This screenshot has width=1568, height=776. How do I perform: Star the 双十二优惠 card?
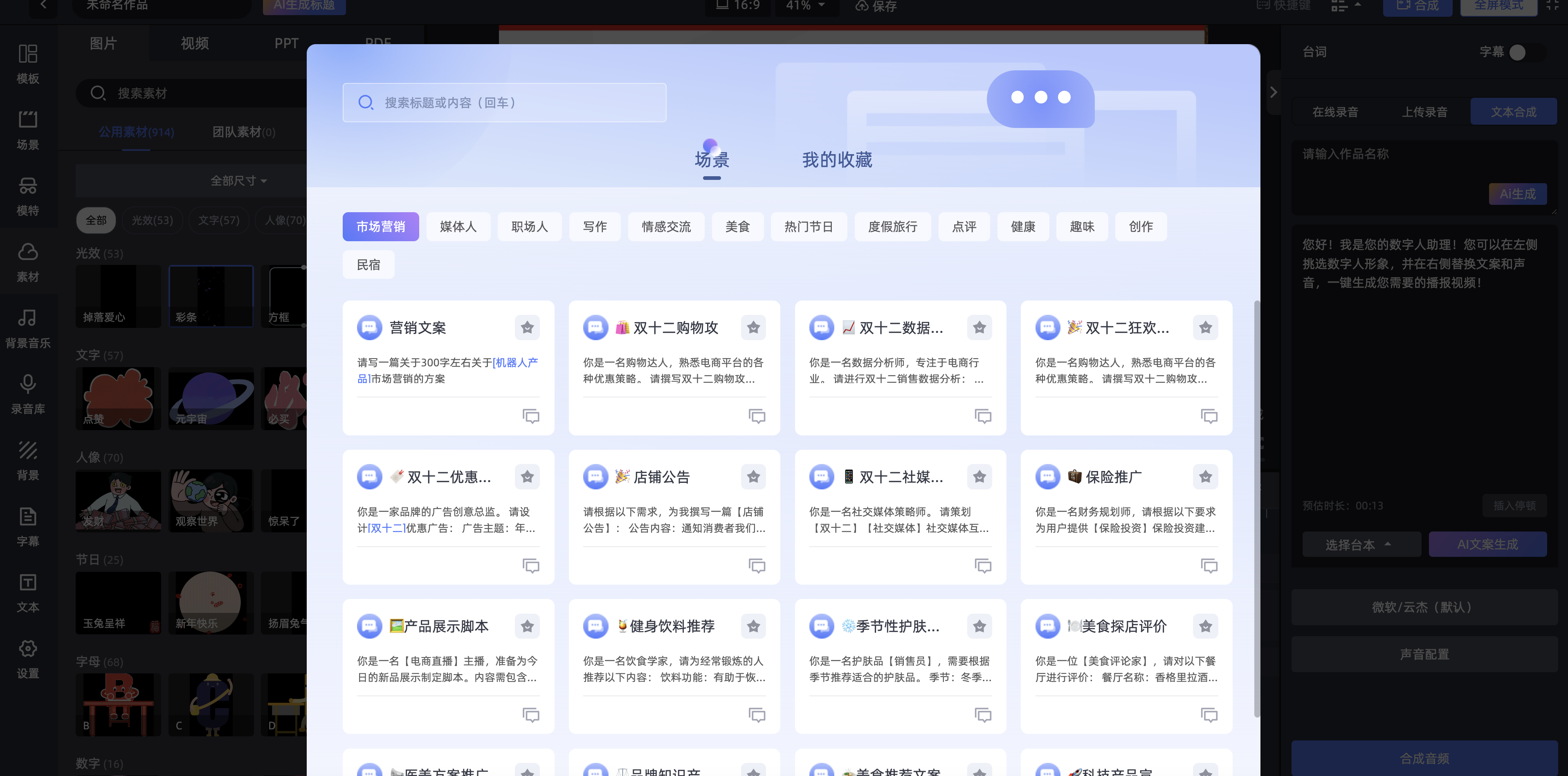click(527, 477)
